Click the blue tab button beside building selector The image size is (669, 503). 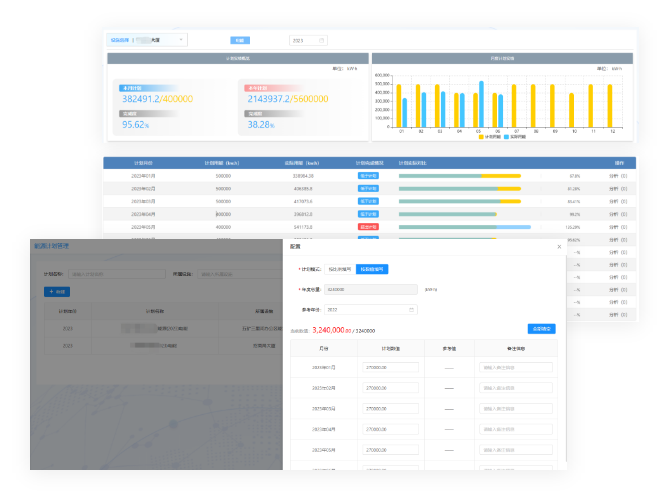pos(240,40)
